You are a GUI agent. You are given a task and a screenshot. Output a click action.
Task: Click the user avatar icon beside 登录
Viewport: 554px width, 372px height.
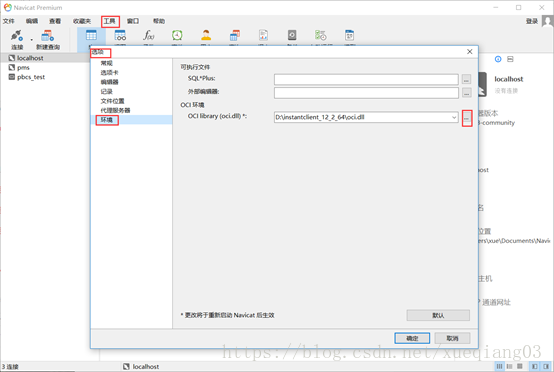(548, 21)
